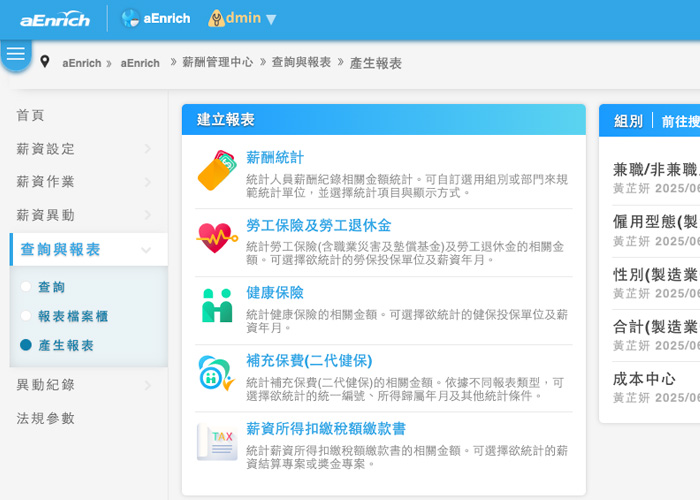Click the 薪酬統計 description text
Viewport: 700px width, 500px height.
[x=407, y=186]
